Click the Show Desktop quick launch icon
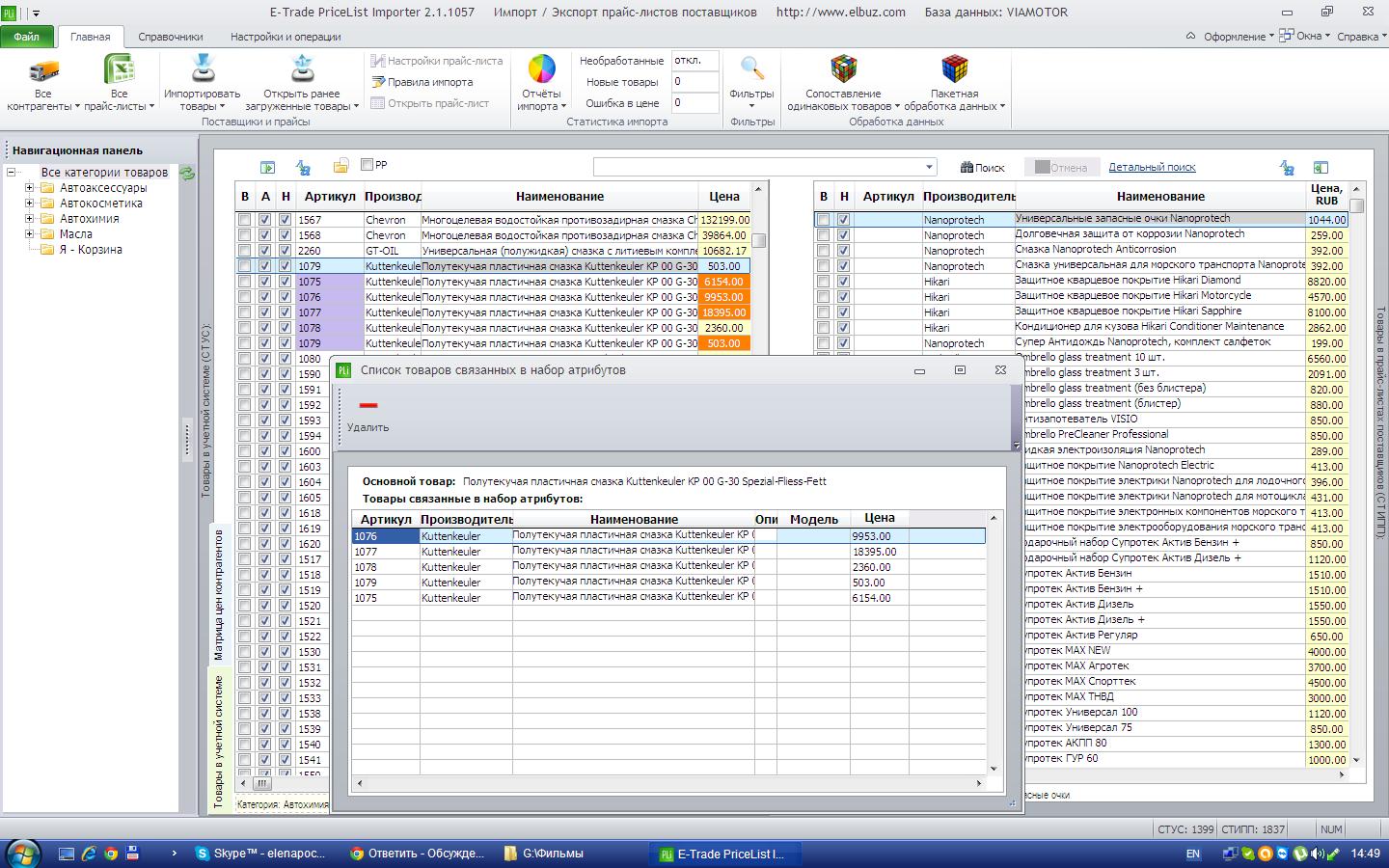The height and width of the screenshot is (868, 1389). 67,854
